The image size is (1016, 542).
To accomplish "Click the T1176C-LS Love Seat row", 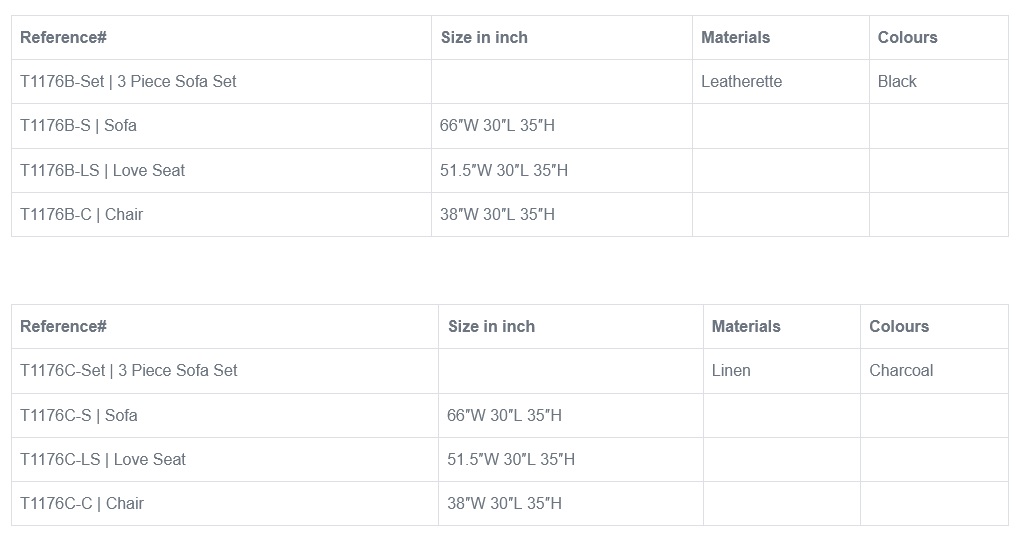I will coord(103,460).
